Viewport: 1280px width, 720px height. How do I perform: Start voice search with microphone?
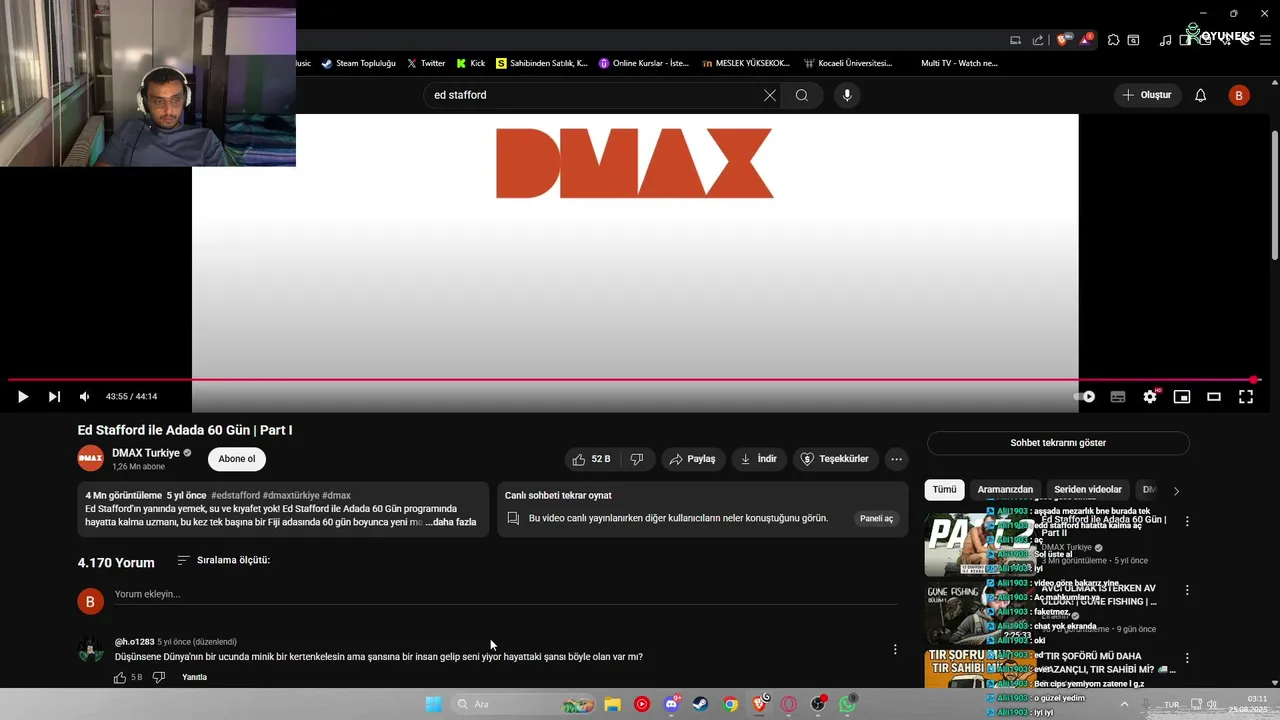pos(847,95)
